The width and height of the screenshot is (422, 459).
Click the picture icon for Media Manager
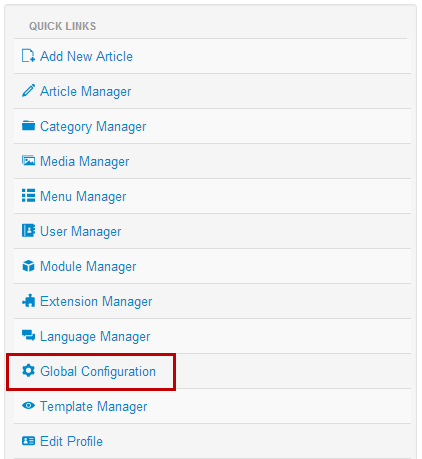tap(28, 161)
